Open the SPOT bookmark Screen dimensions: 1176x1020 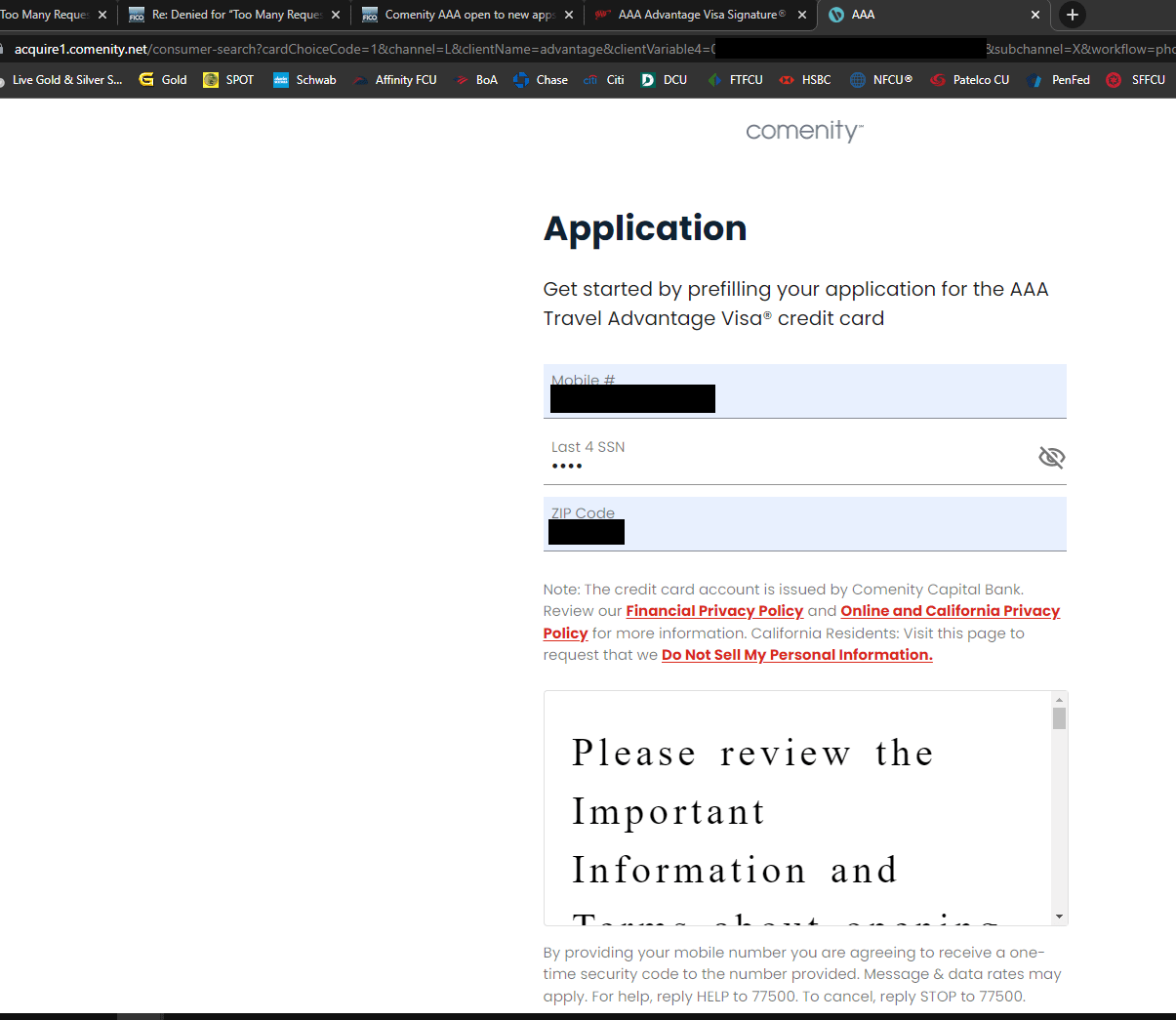228,80
